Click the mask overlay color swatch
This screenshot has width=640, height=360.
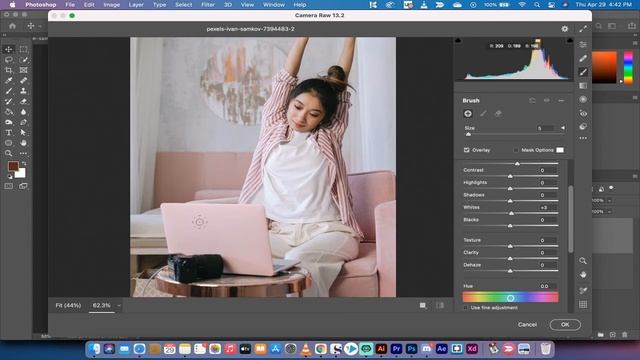click(x=560, y=150)
